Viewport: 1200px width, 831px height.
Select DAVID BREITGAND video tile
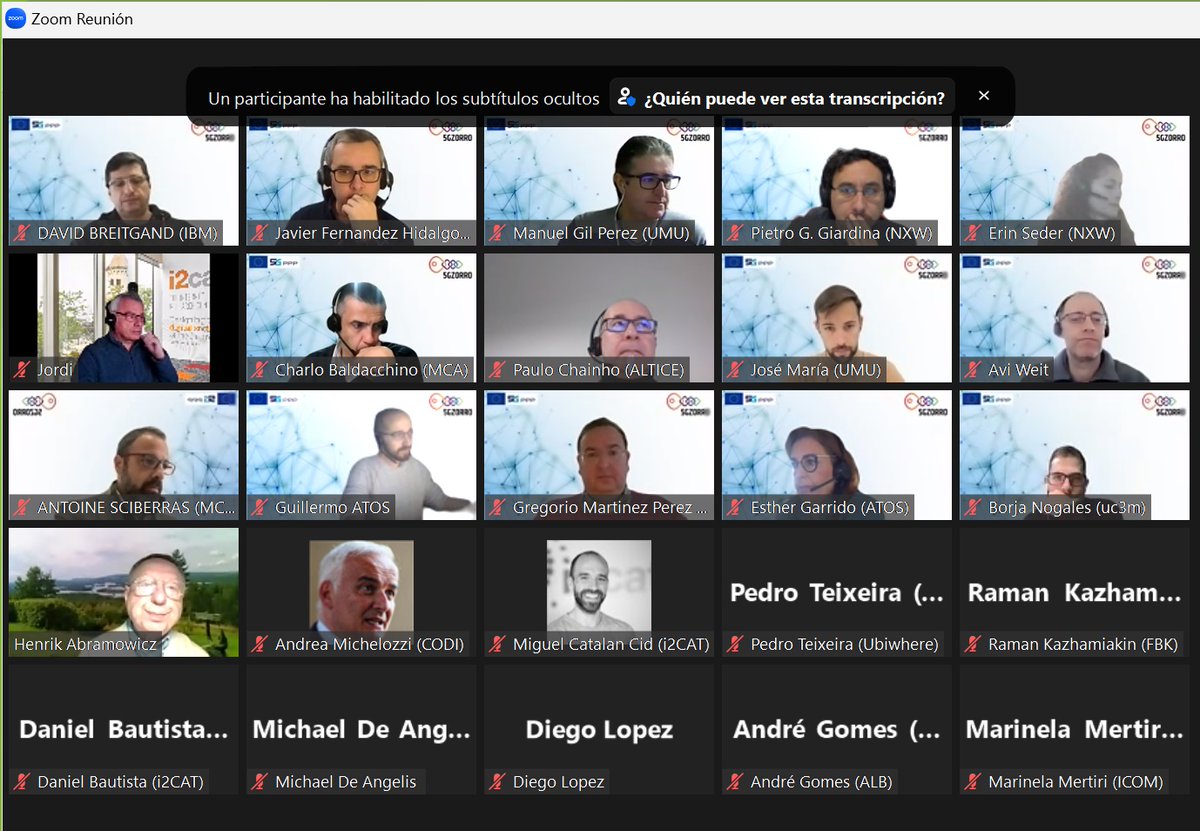[x=124, y=181]
